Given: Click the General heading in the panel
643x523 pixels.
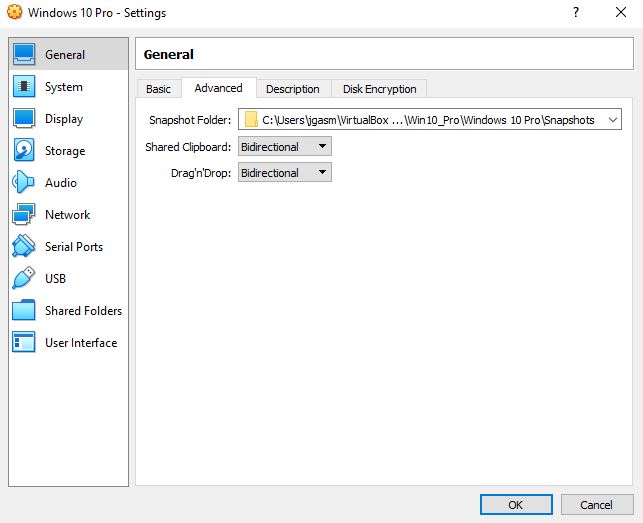Looking at the screenshot, I should click(169, 54).
